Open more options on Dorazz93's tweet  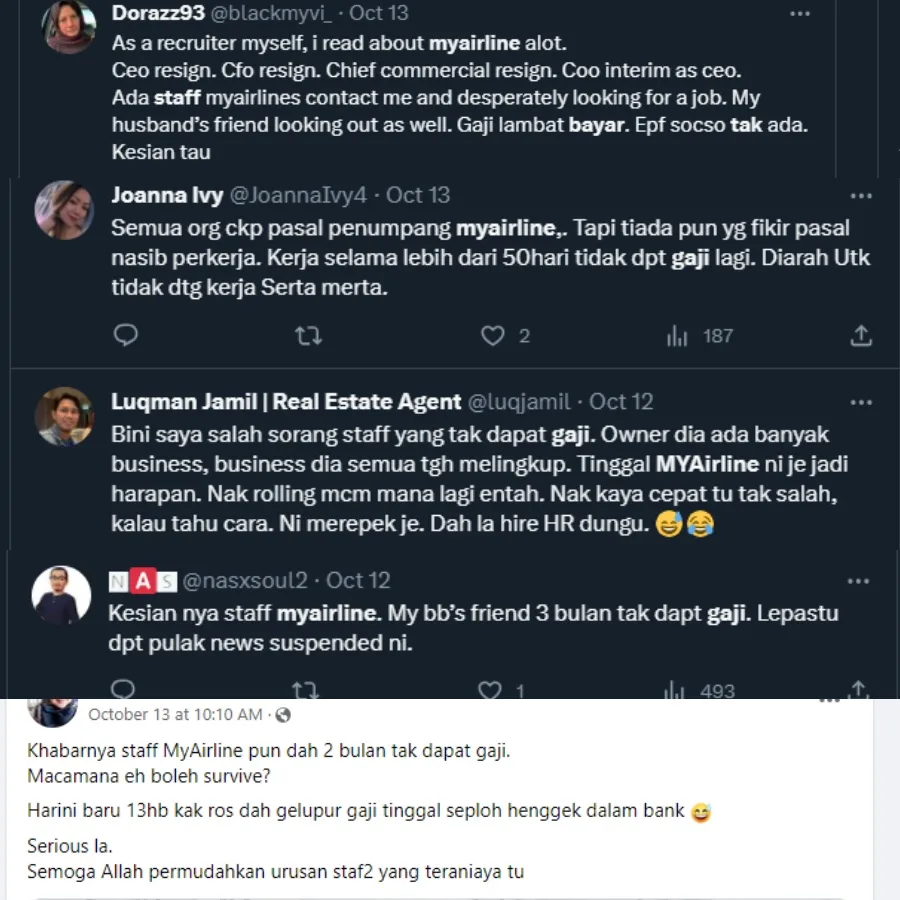800,14
